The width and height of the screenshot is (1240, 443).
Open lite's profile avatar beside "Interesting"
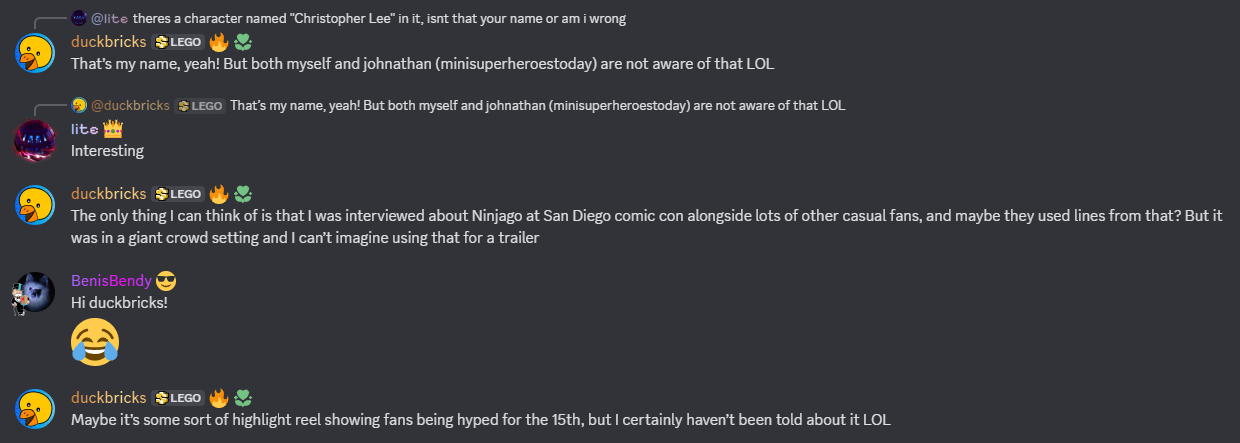point(34,139)
